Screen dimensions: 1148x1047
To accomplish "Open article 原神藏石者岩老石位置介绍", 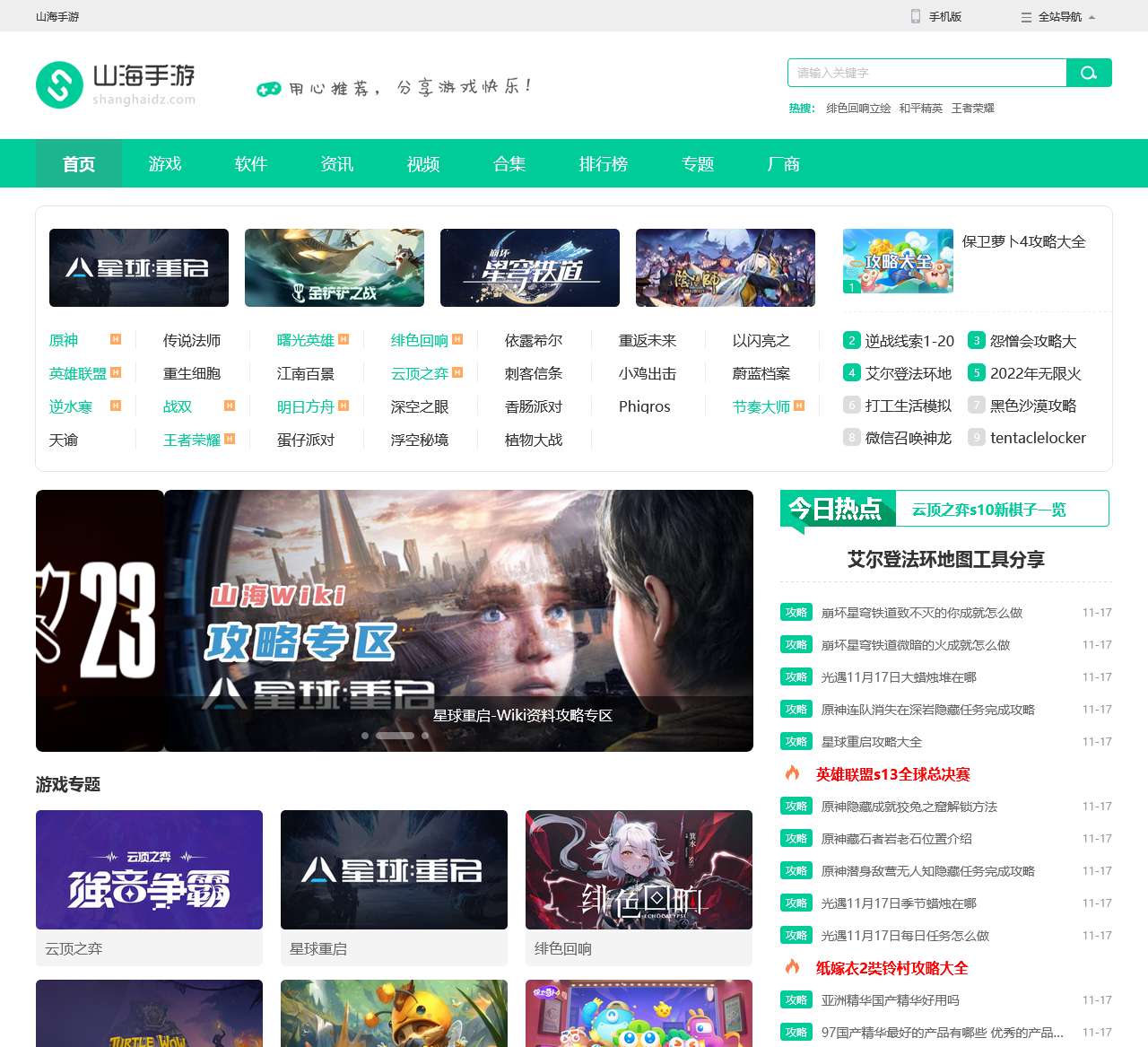I will click(x=897, y=839).
